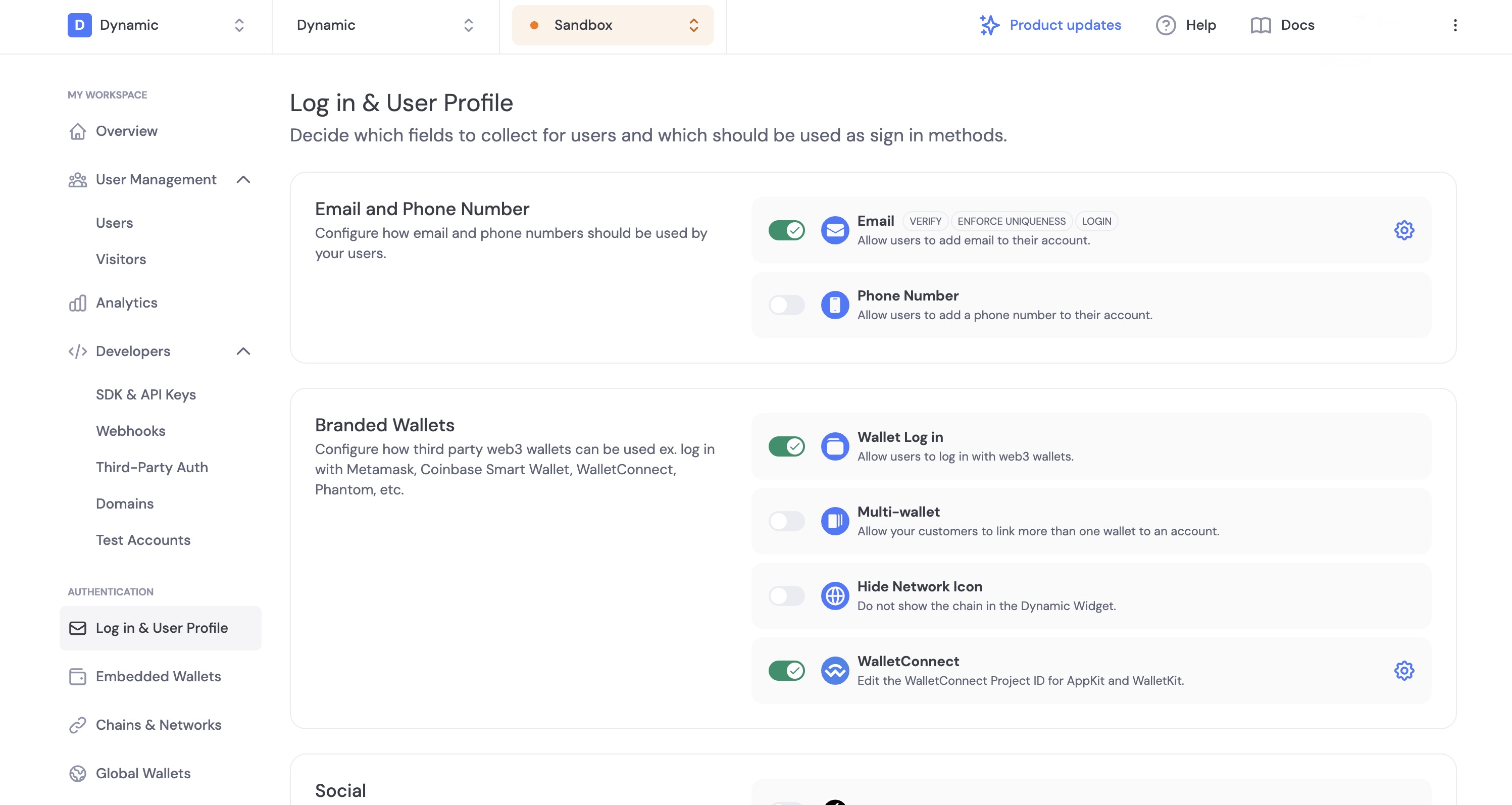This screenshot has width=1512, height=805.
Task: Disable the Wallet Log in toggle
Action: [786, 446]
